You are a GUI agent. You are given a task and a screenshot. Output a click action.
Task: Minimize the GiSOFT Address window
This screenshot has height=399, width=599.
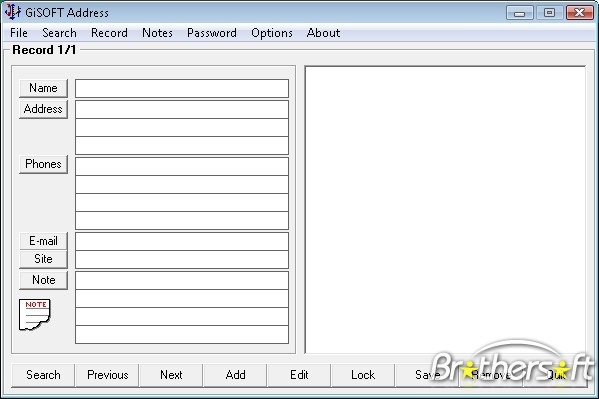point(520,13)
